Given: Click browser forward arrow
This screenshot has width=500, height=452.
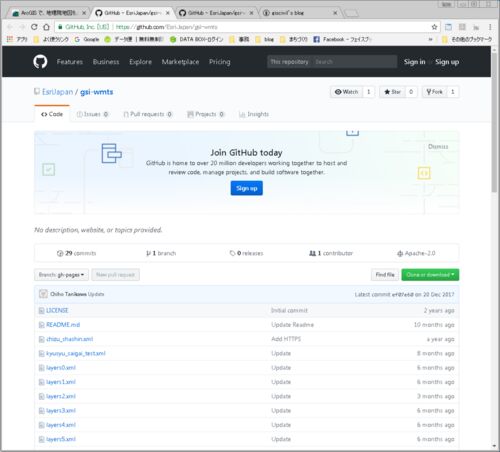Looking at the screenshot, I should click(22, 27).
